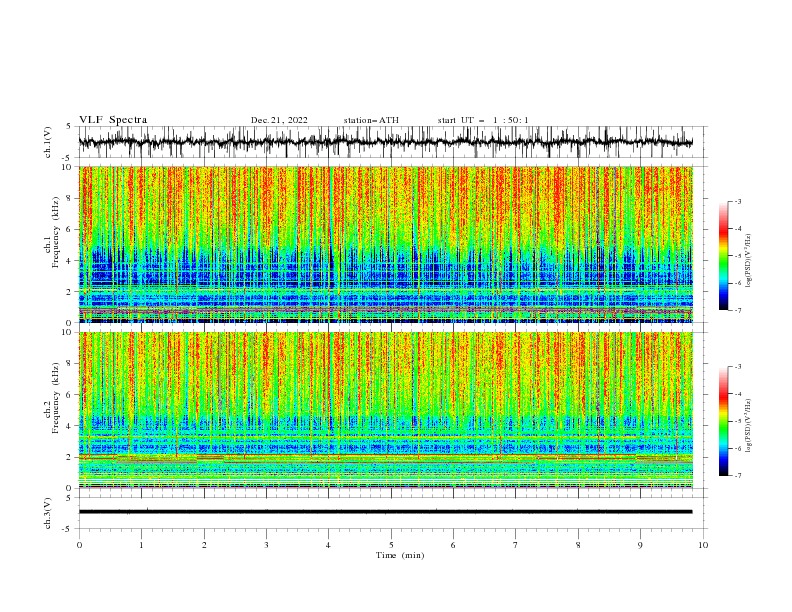Click the time axis tick "2"

coord(204,545)
